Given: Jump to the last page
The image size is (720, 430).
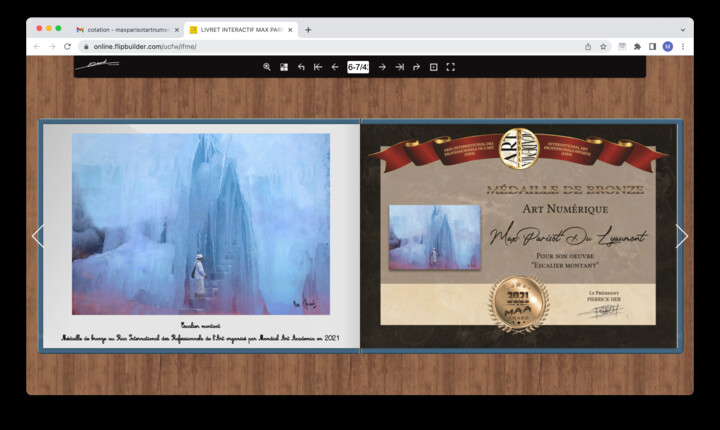Looking at the screenshot, I should (x=399, y=67).
